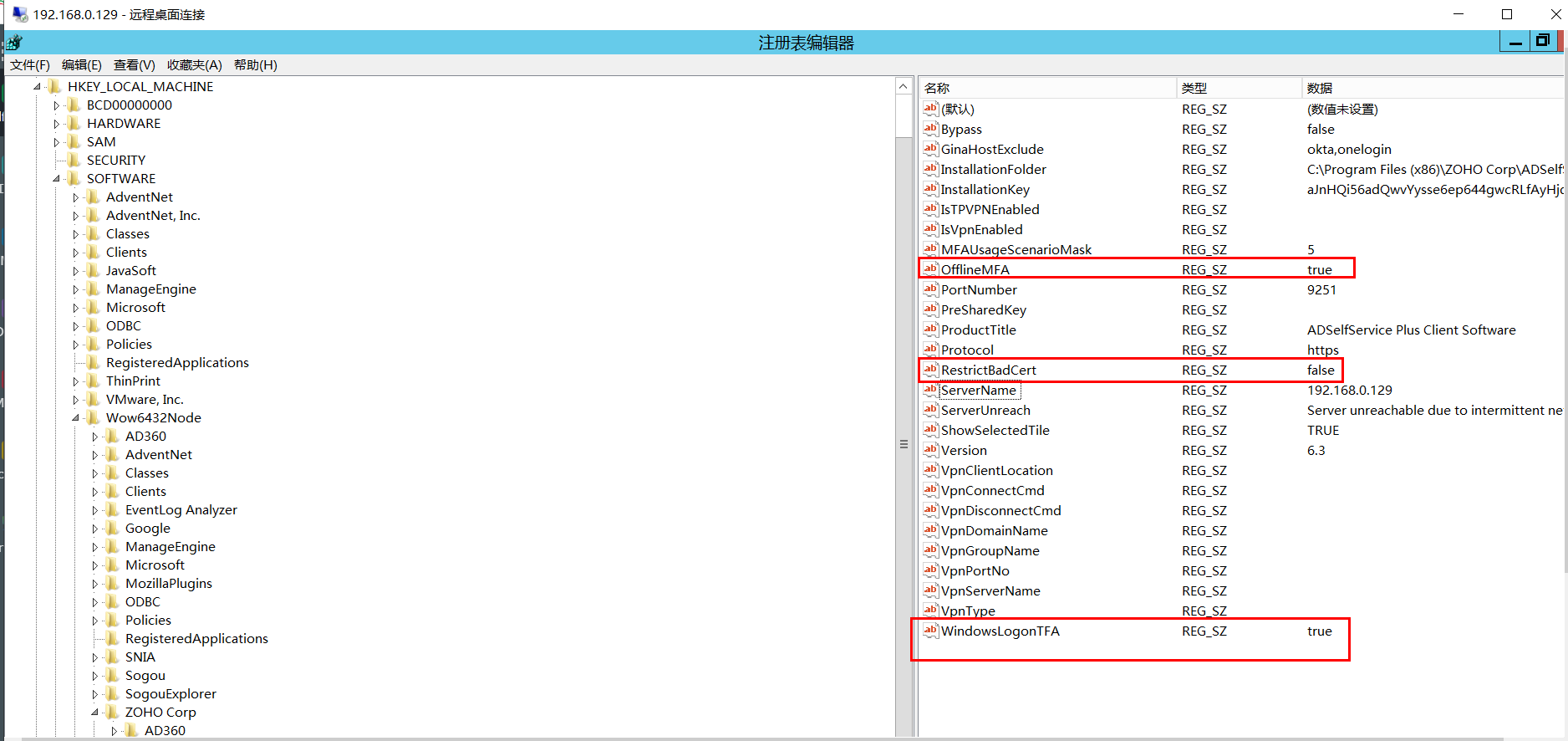Screen dimensions: 1568x741
Task: Collapse the HKEY_LOCAL_MACHINE root node
Action: pos(37,87)
